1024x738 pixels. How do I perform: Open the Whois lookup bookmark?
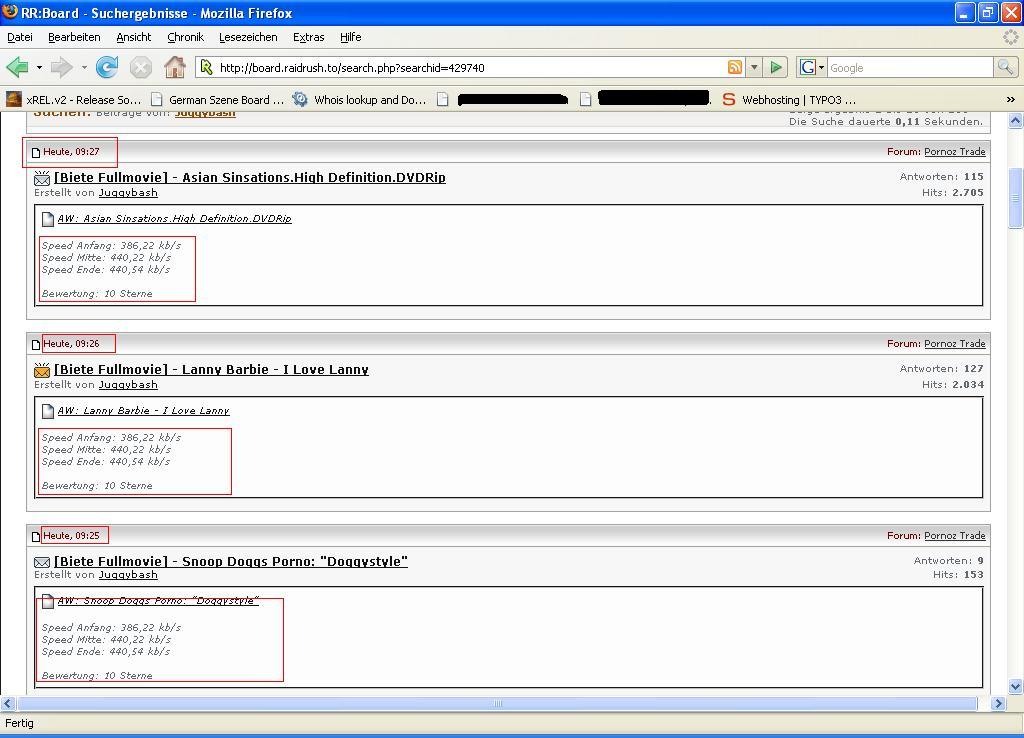tap(359, 100)
